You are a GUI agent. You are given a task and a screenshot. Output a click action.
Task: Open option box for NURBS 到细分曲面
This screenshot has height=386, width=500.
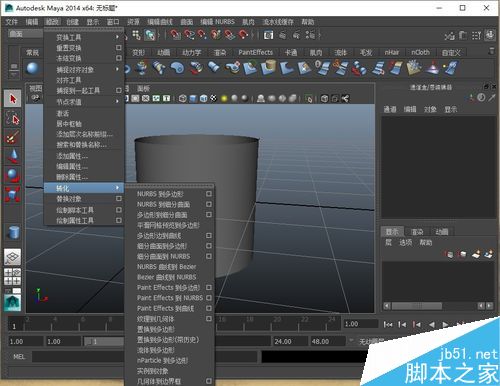[209, 204]
